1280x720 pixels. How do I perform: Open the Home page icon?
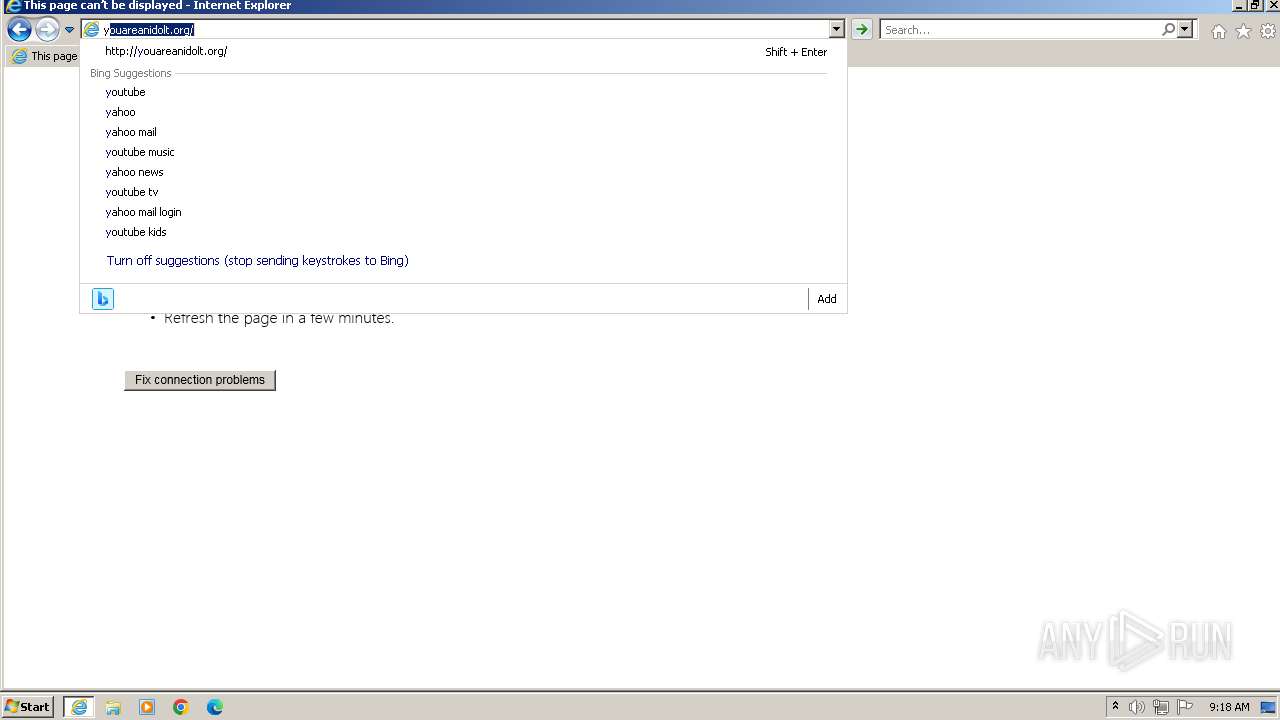click(x=1218, y=31)
